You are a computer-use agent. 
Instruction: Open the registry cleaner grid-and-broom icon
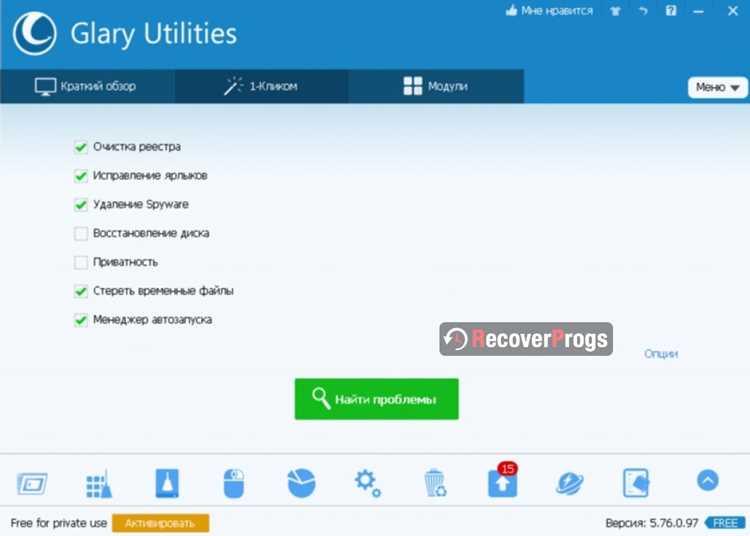pyautogui.click(x=99, y=484)
